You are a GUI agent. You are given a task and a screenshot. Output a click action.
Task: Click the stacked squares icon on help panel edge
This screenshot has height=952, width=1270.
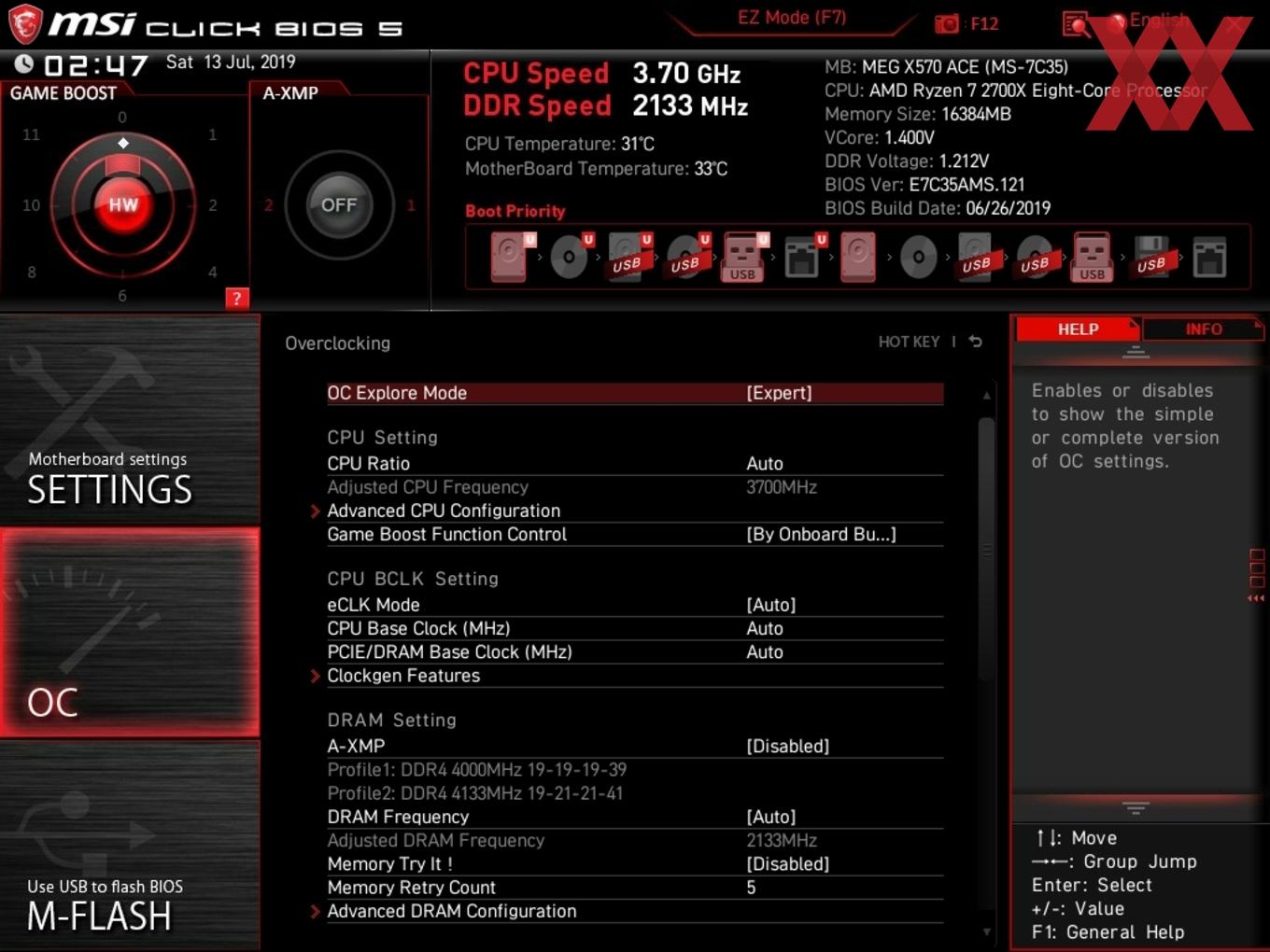point(1257,569)
